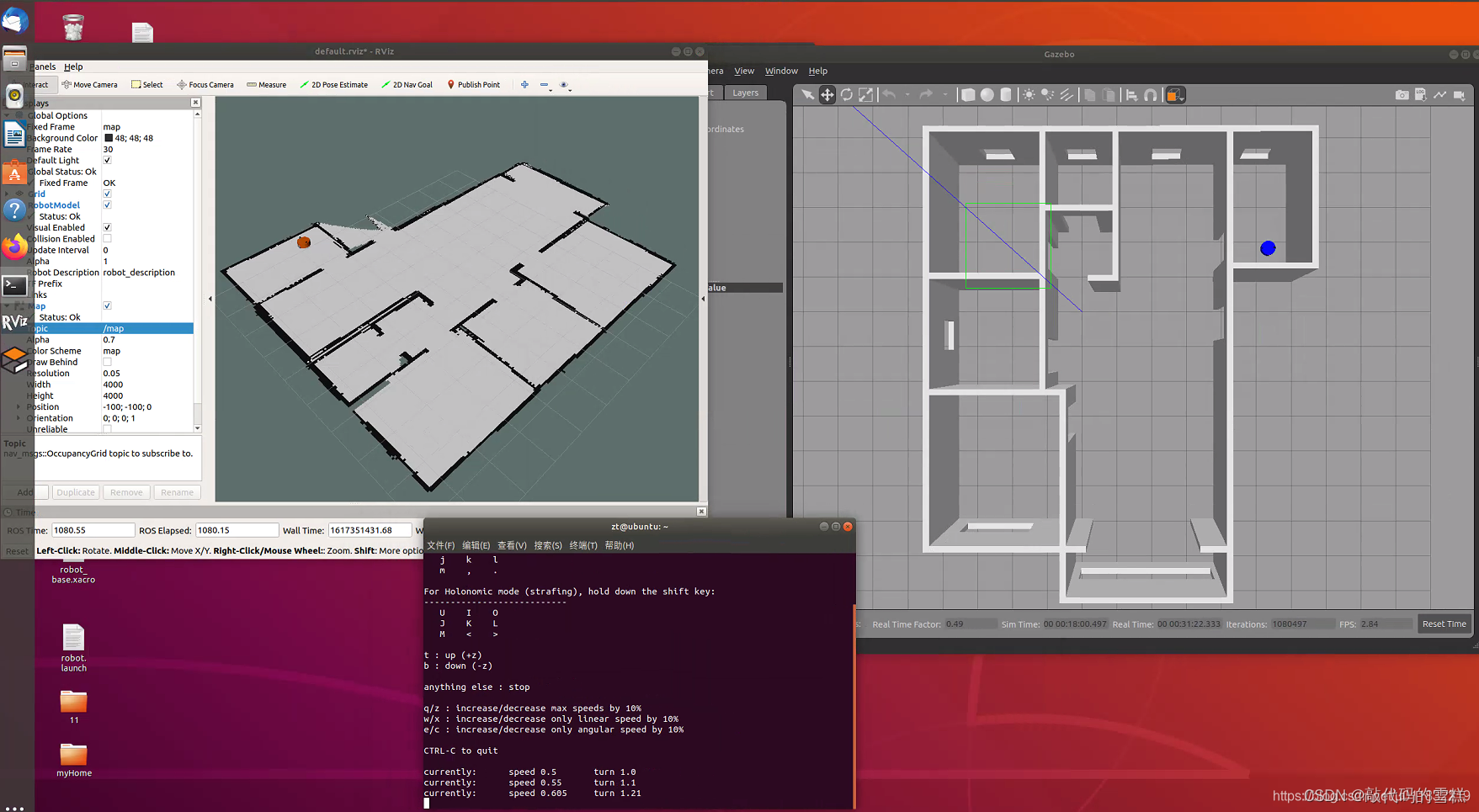The image size is (1479, 812).
Task: Toggle the Default Light checkbox
Action: 107,160
